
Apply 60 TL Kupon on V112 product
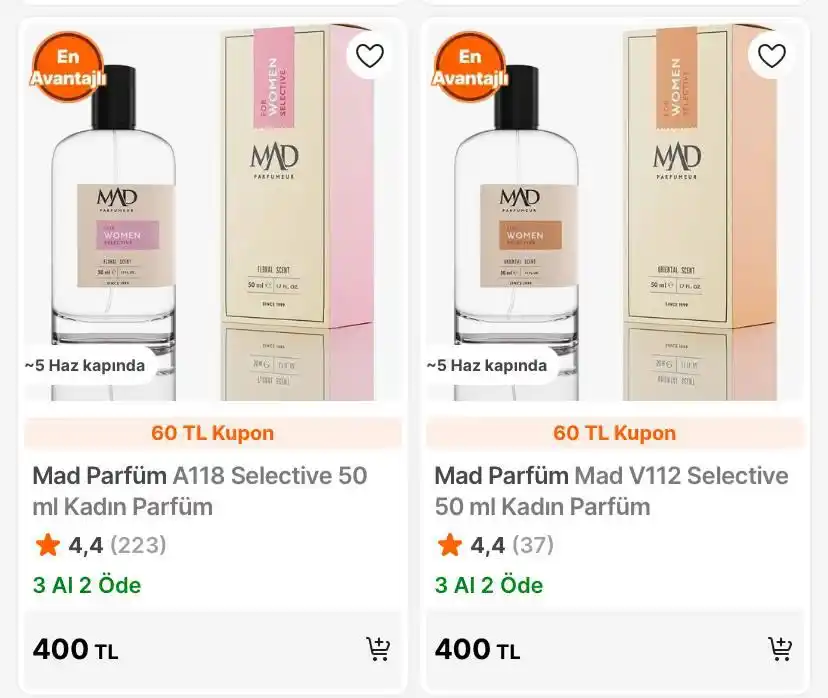pyautogui.click(x=615, y=433)
